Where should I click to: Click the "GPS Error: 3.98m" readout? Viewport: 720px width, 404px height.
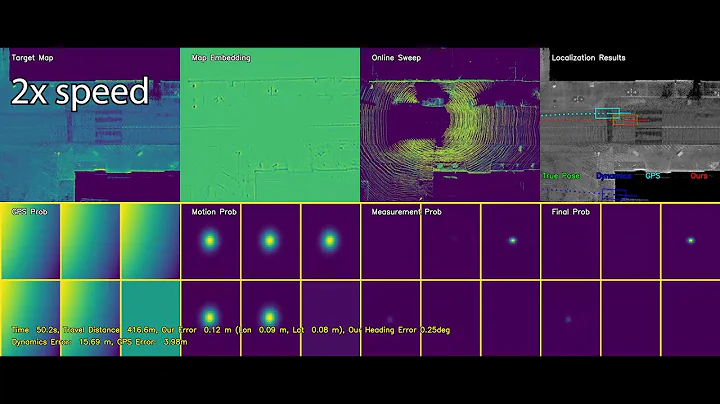pyautogui.click(x=152, y=342)
